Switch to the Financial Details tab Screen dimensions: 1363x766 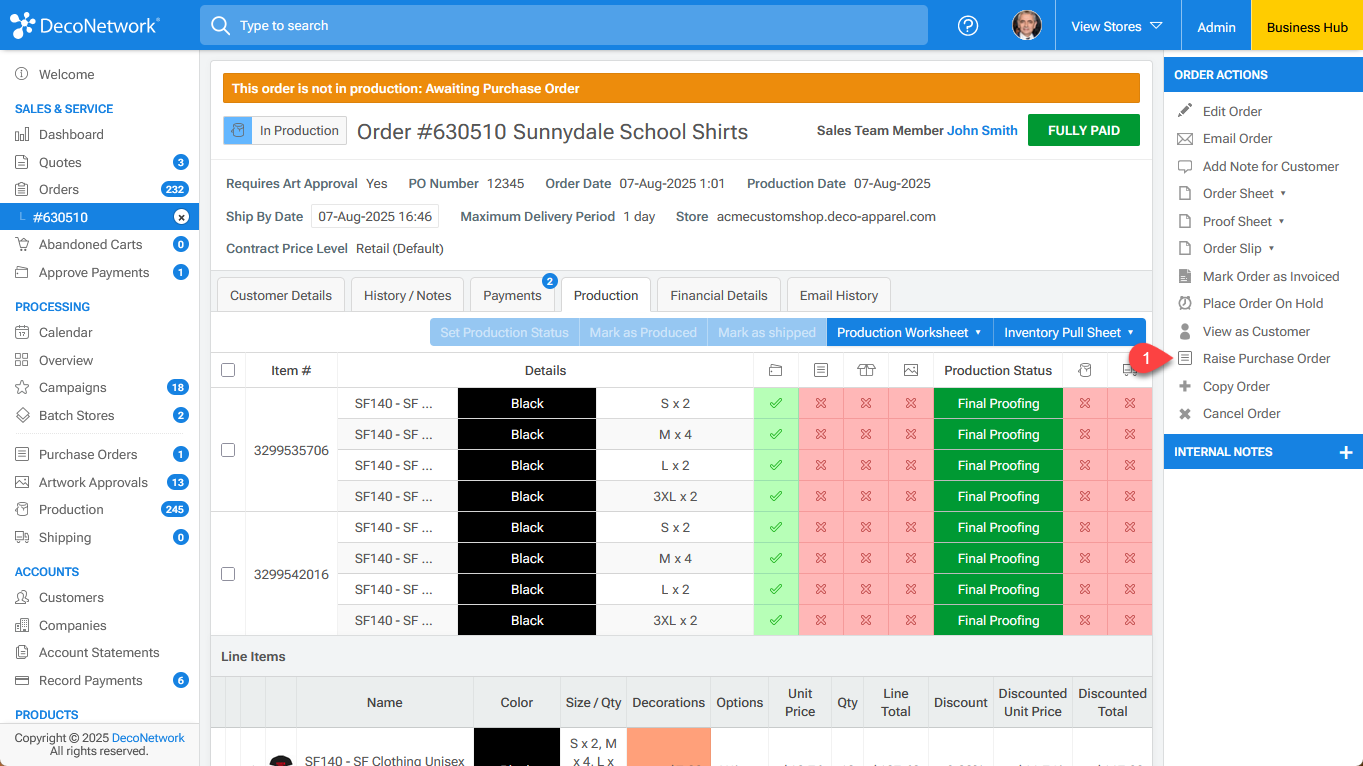tap(718, 295)
